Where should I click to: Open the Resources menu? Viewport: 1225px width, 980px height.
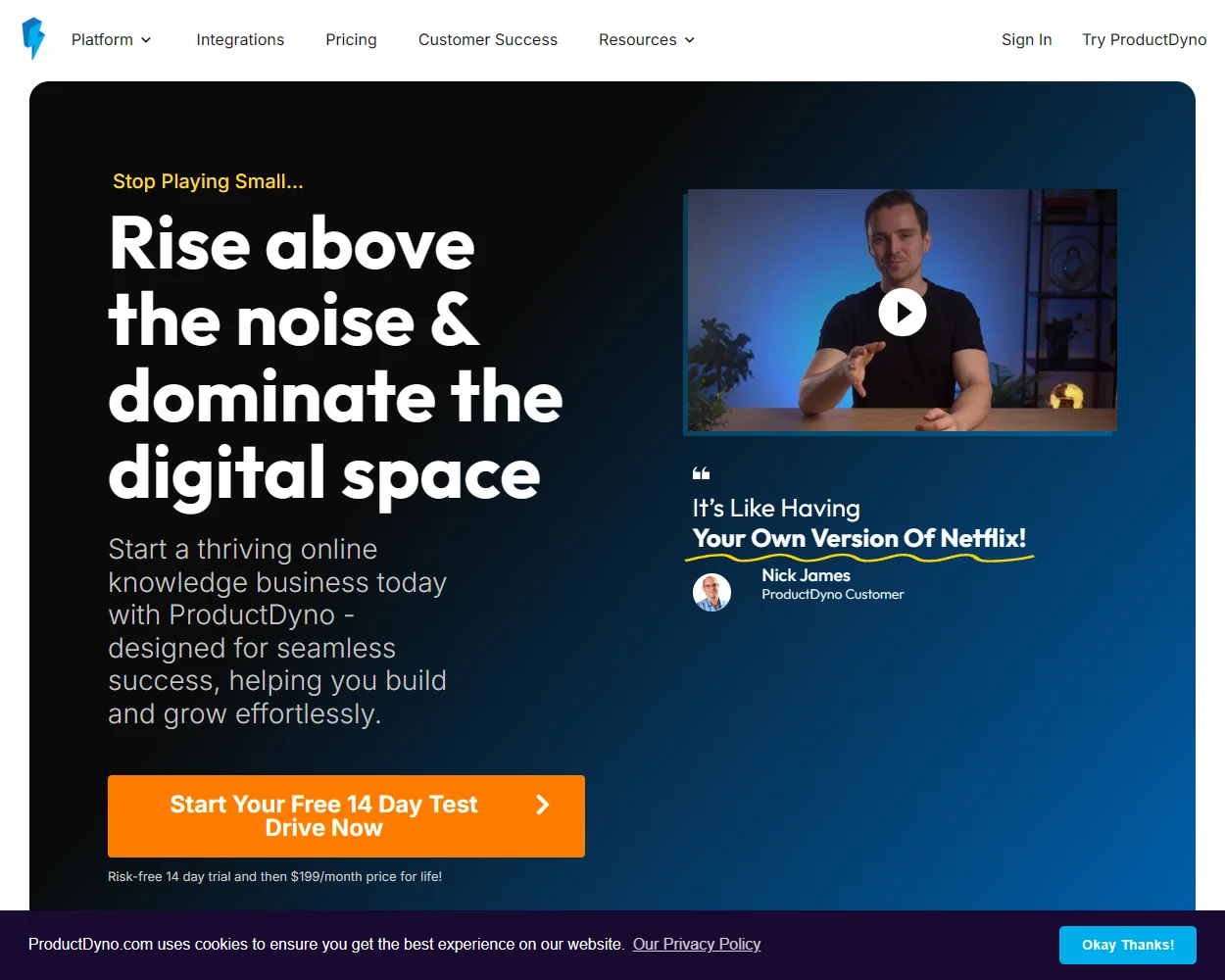pyautogui.click(x=647, y=39)
